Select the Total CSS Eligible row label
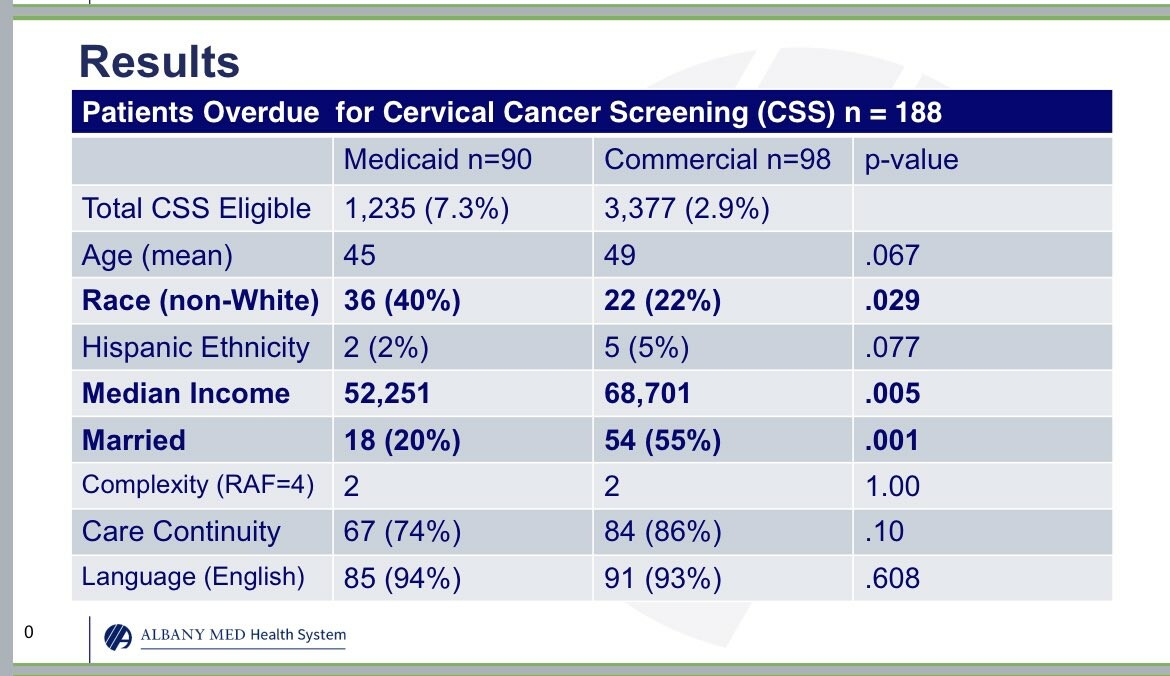1170x676 pixels. [x=196, y=208]
